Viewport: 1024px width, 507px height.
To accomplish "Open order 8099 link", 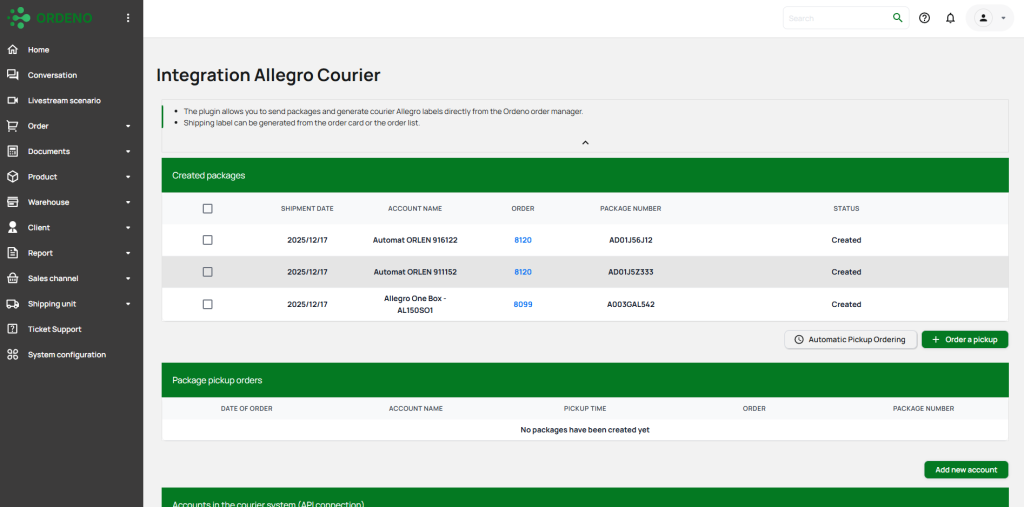I will point(522,304).
